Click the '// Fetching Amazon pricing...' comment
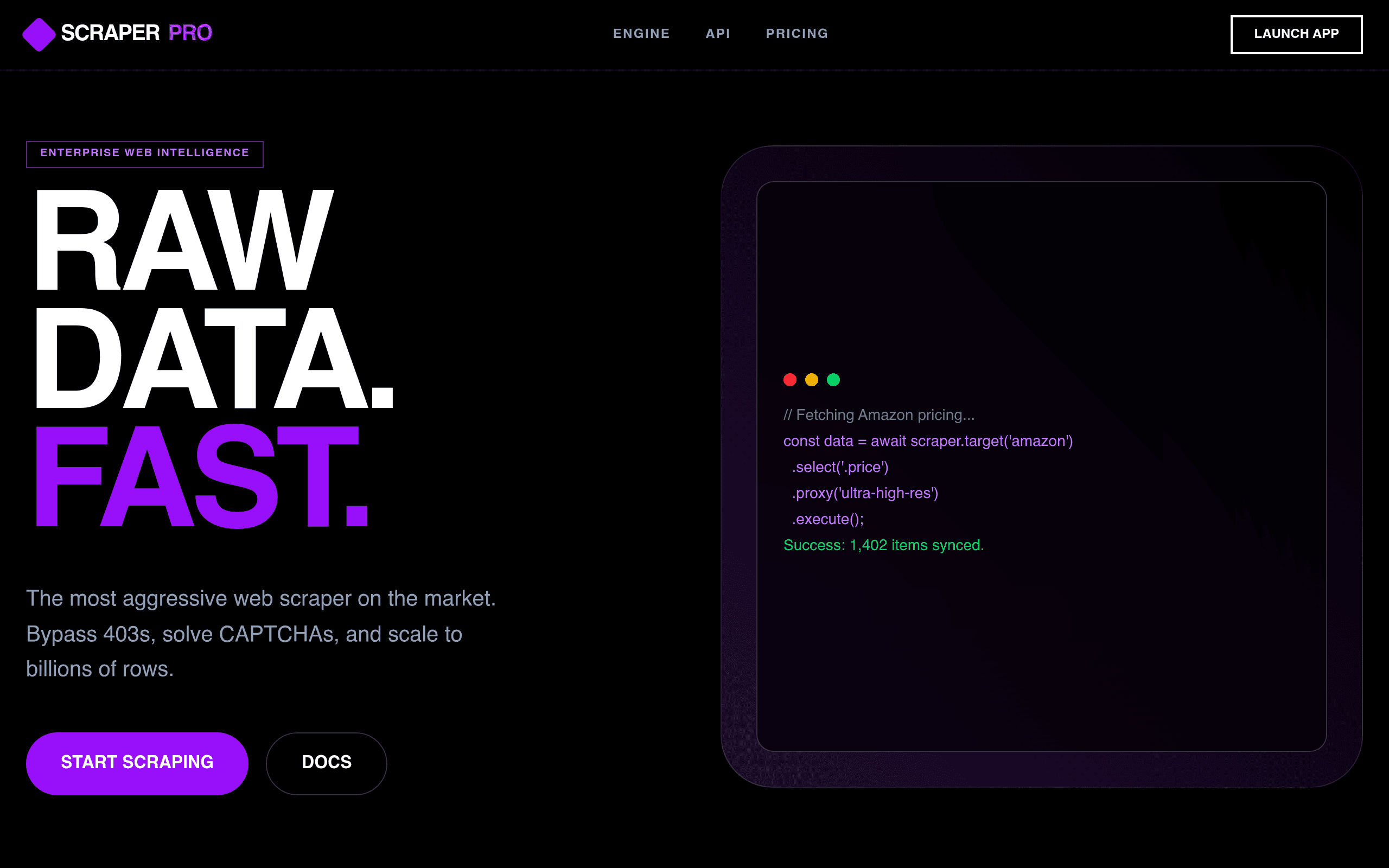The height and width of the screenshot is (868, 1389). coord(879,415)
